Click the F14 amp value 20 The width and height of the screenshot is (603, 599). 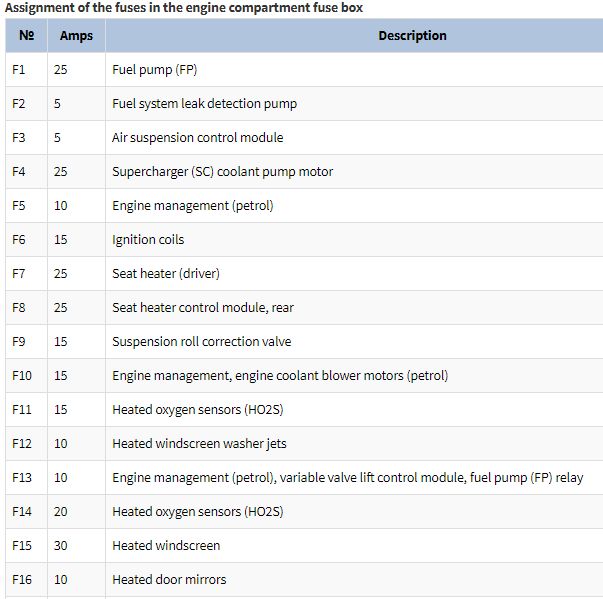(61, 512)
